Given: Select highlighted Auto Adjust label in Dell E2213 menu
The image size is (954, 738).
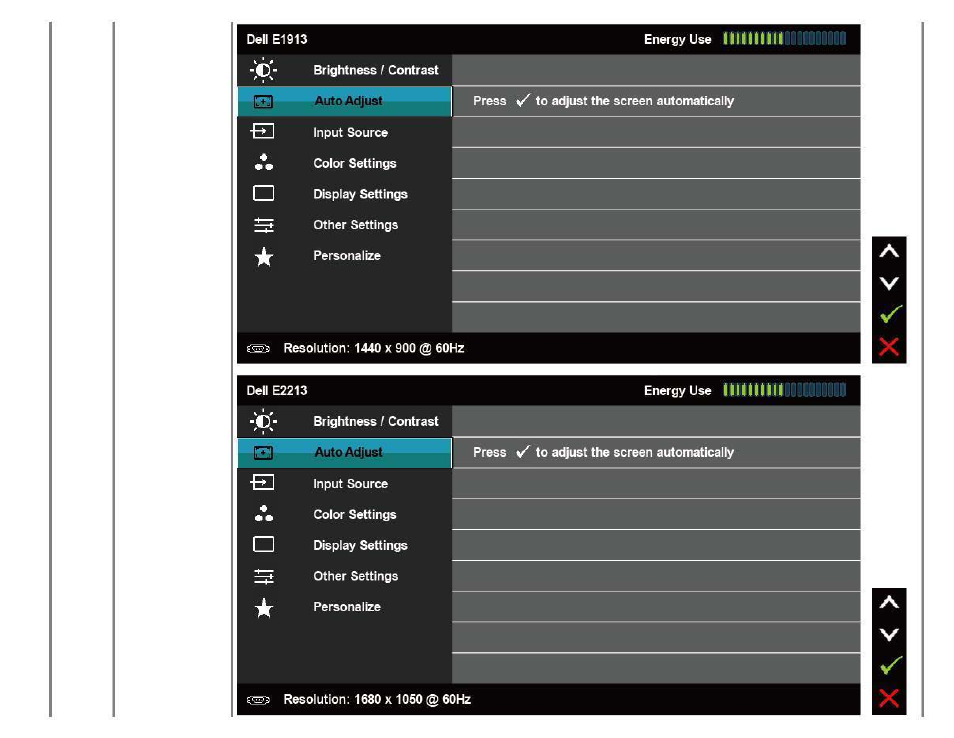Looking at the screenshot, I should [348, 452].
